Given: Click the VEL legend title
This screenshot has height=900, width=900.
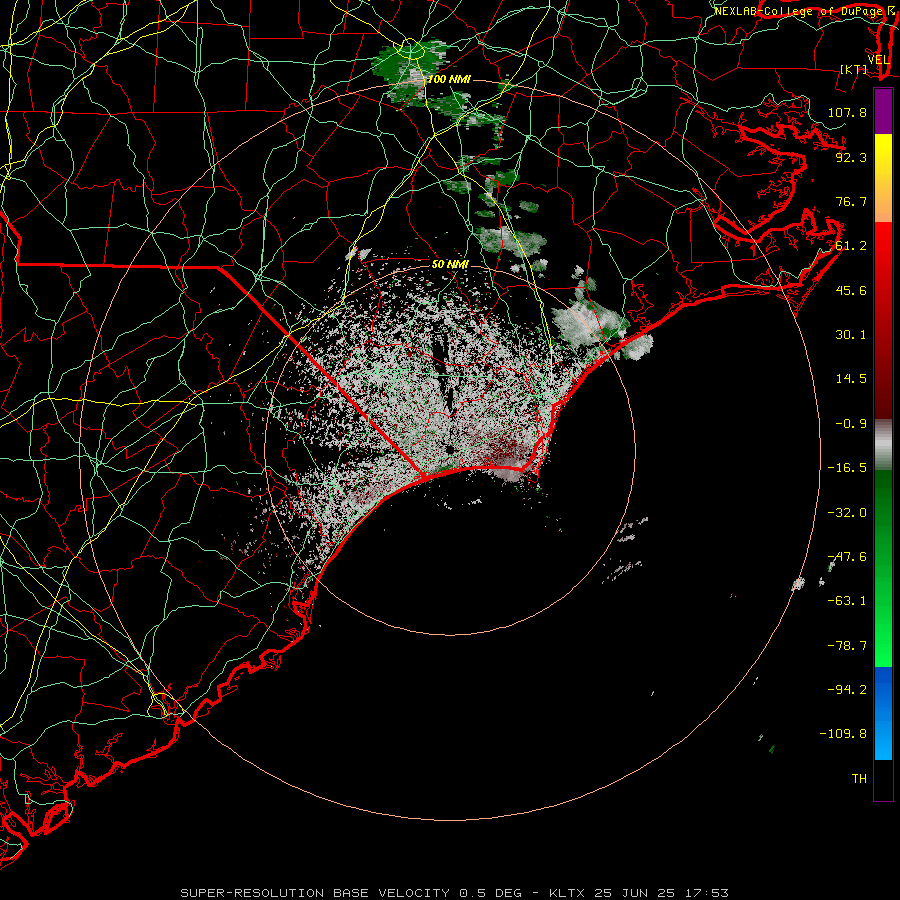Looking at the screenshot, I should click(878, 60).
